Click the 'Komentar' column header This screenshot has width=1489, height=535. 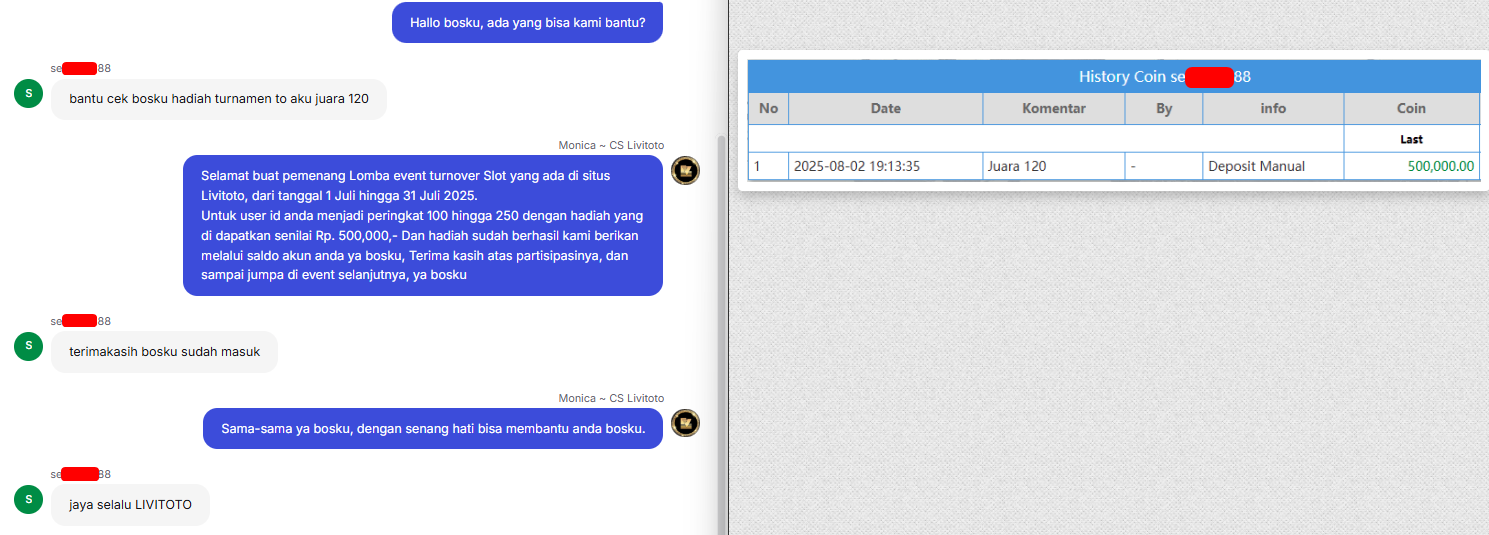pyautogui.click(x=1054, y=109)
